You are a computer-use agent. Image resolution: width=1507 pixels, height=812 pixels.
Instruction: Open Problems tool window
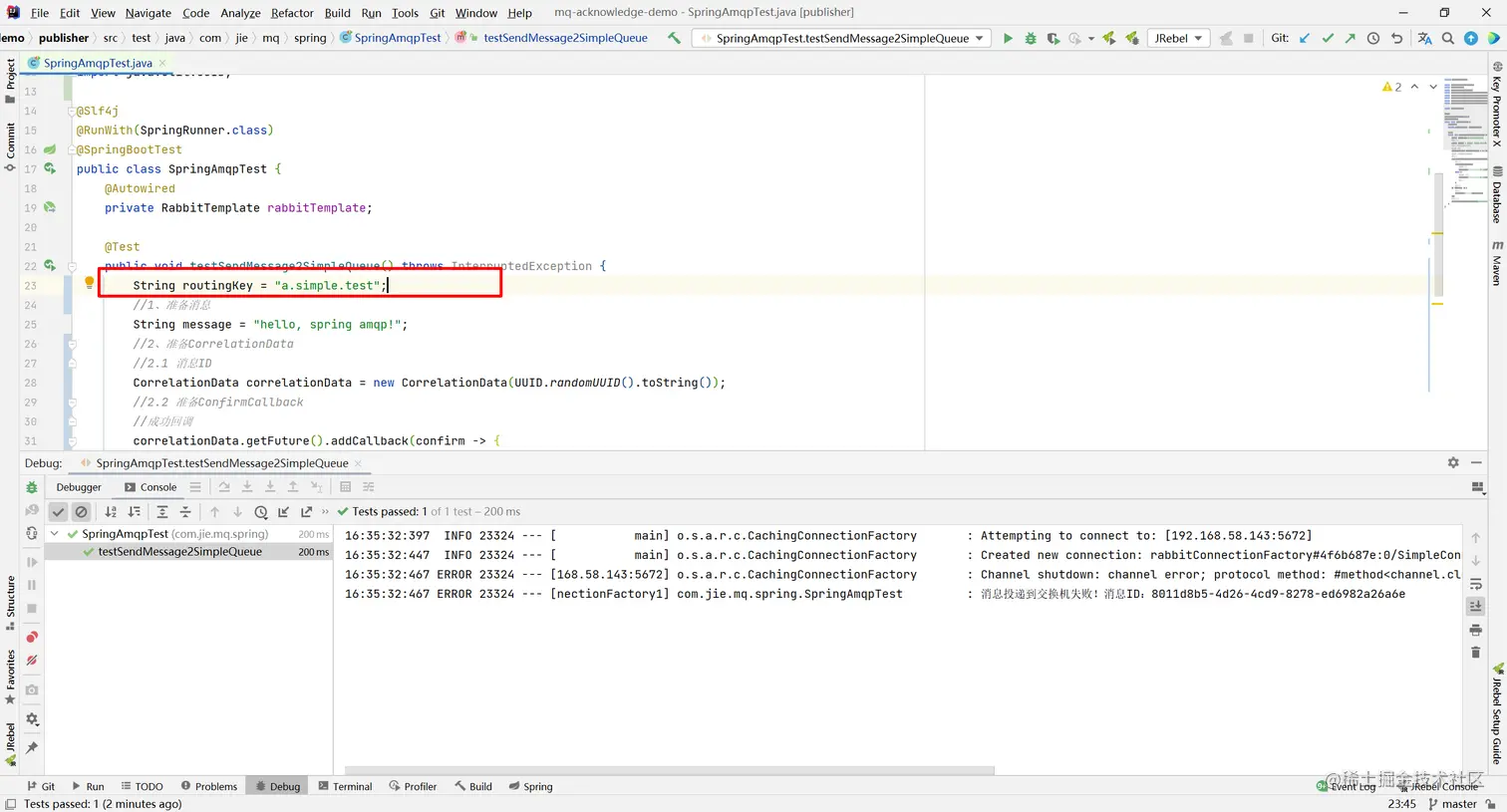(209, 786)
